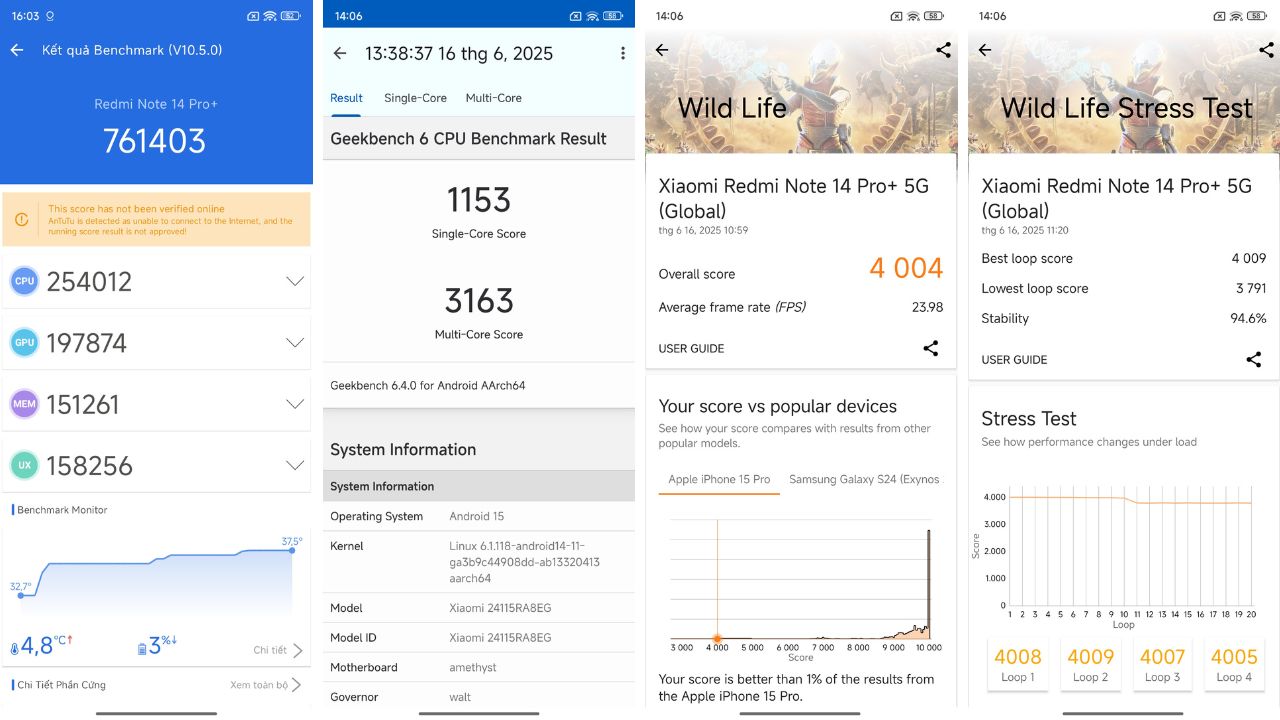Screen dimensions: 1280x720
Task: Tap Wi-Fi icon on Wild Life status bar
Action: 913,16
